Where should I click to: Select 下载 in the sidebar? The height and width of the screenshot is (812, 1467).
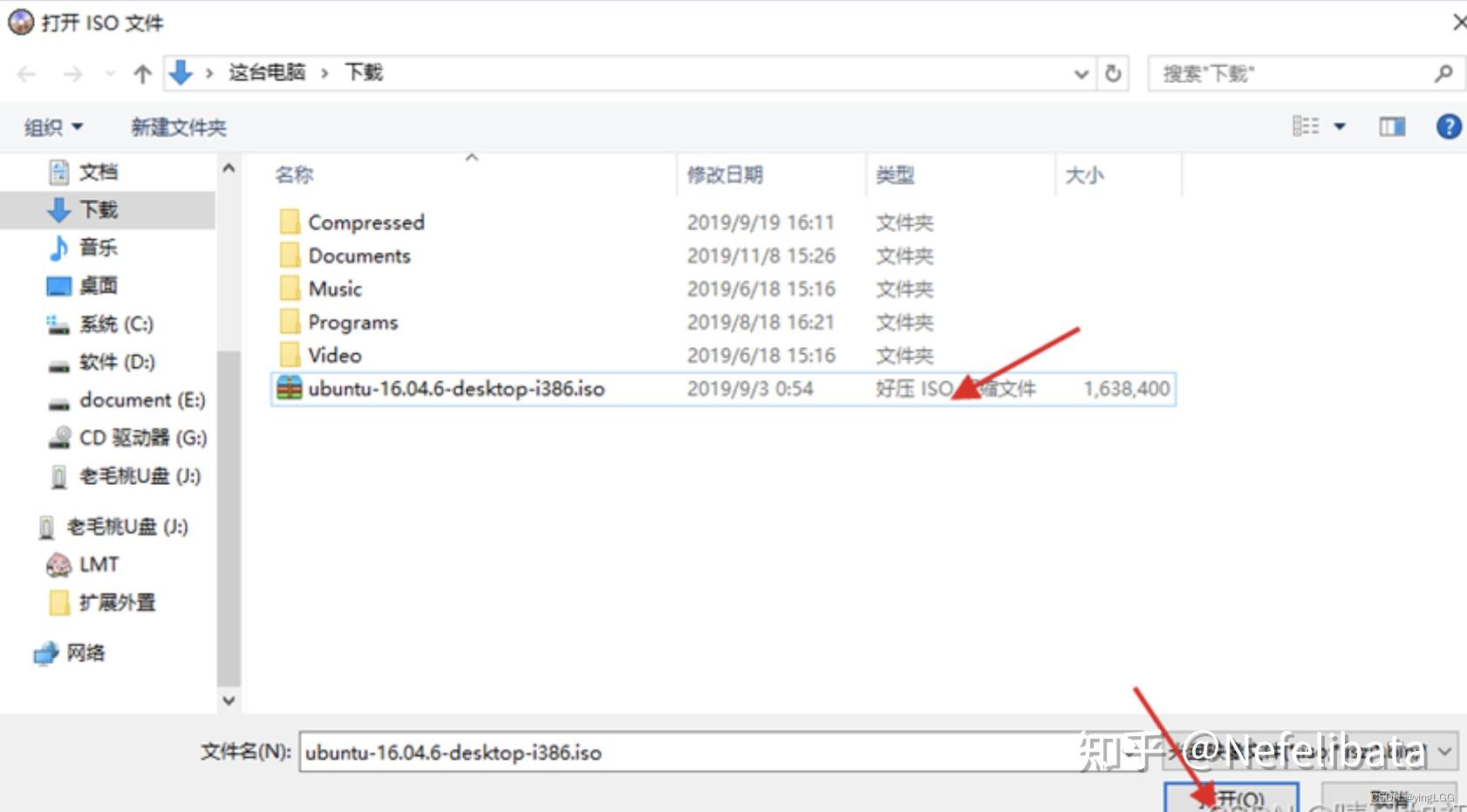(x=98, y=209)
